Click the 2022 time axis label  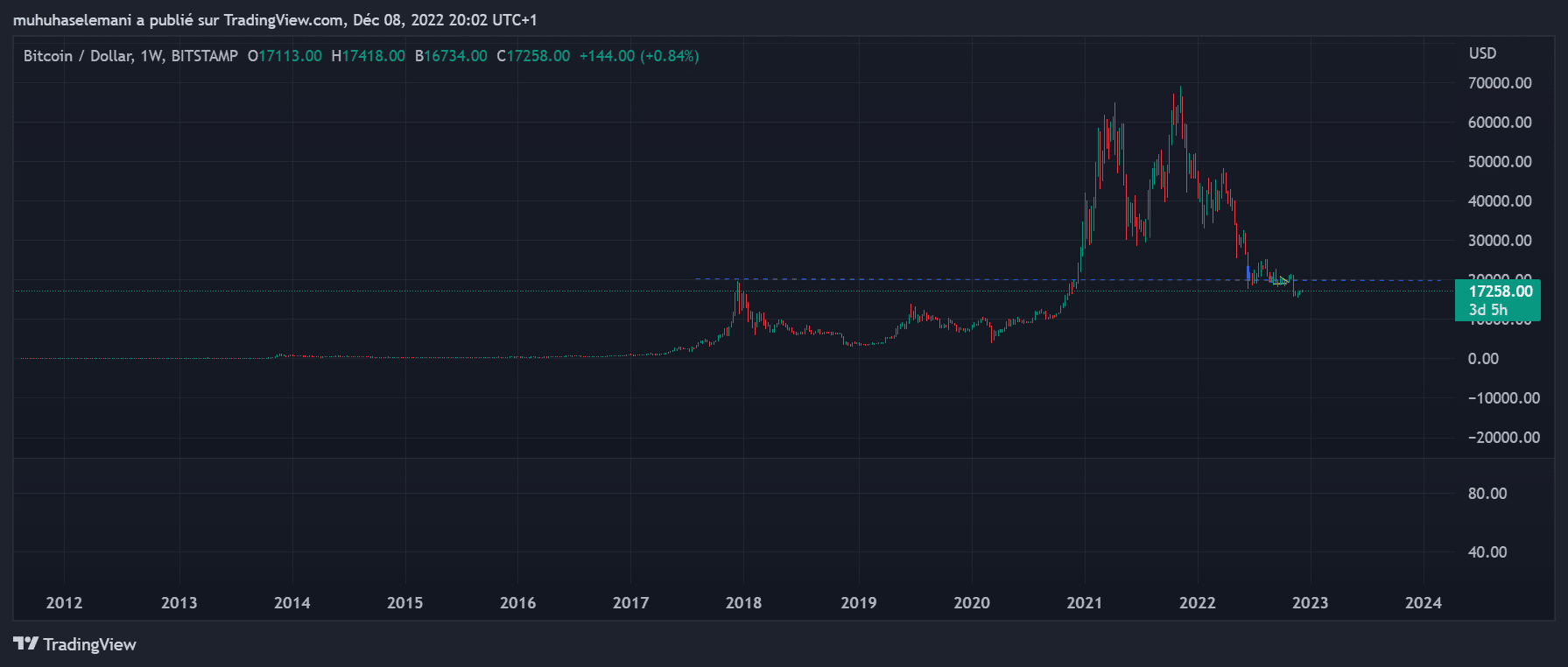(x=1197, y=603)
